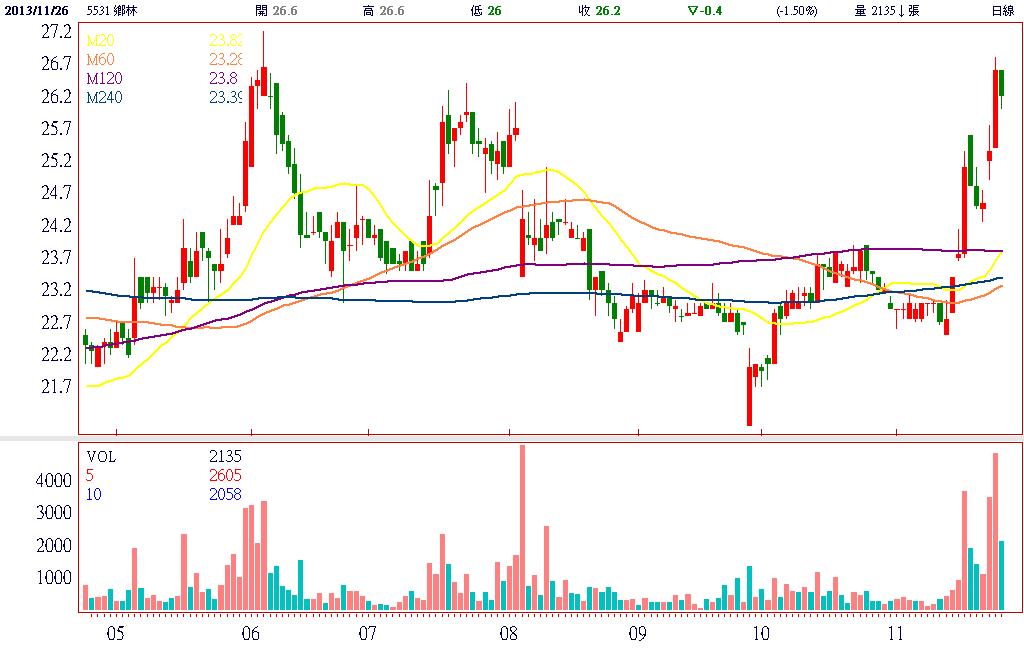Click the month 08 marker on time axis
1024x662 pixels.
(x=508, y=634)
